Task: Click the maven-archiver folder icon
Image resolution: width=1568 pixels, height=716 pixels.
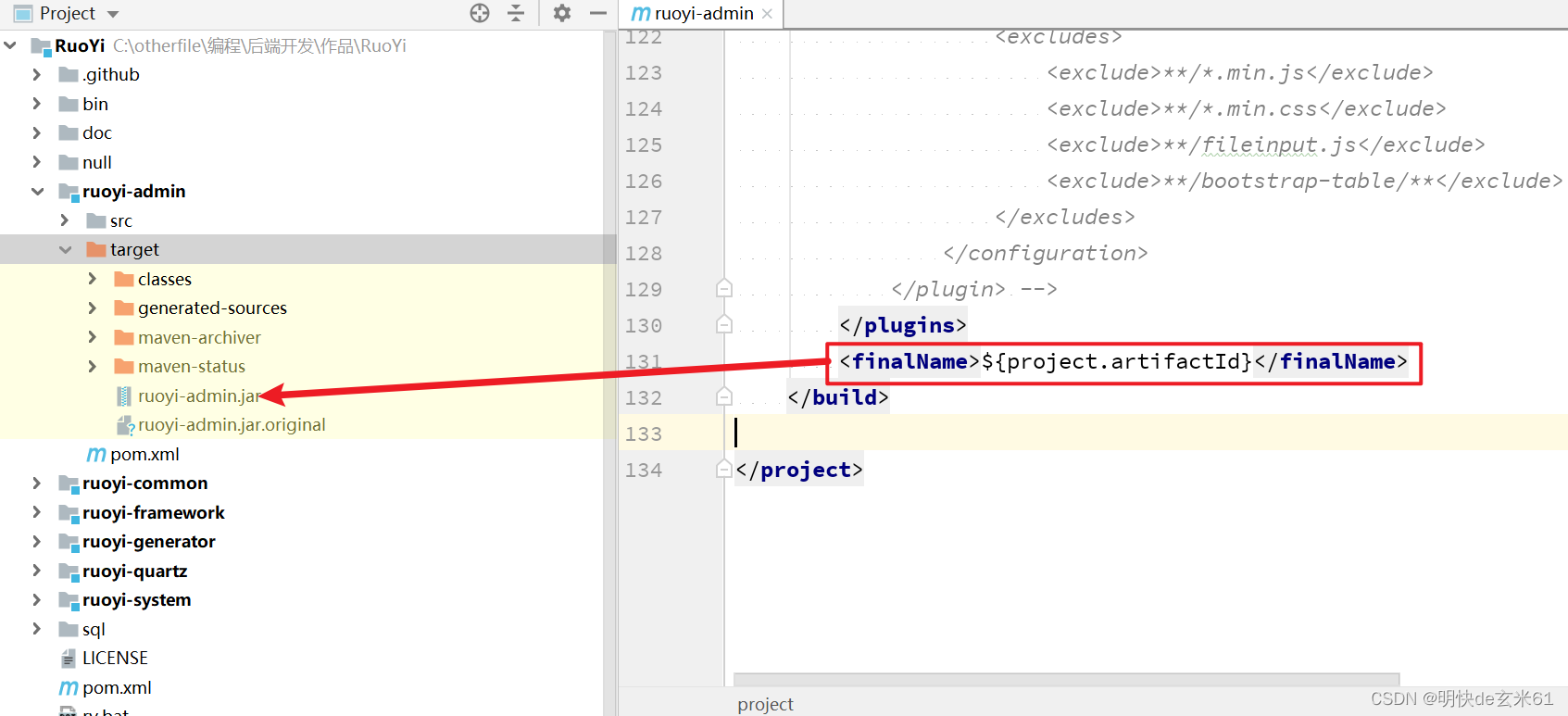Action: click(124, 337)
